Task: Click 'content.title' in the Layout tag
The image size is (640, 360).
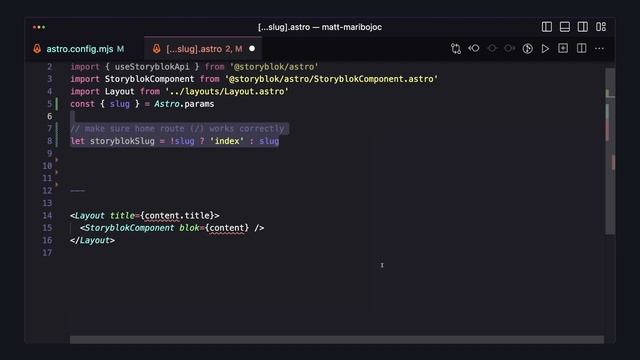Action: tap(177, 216)
